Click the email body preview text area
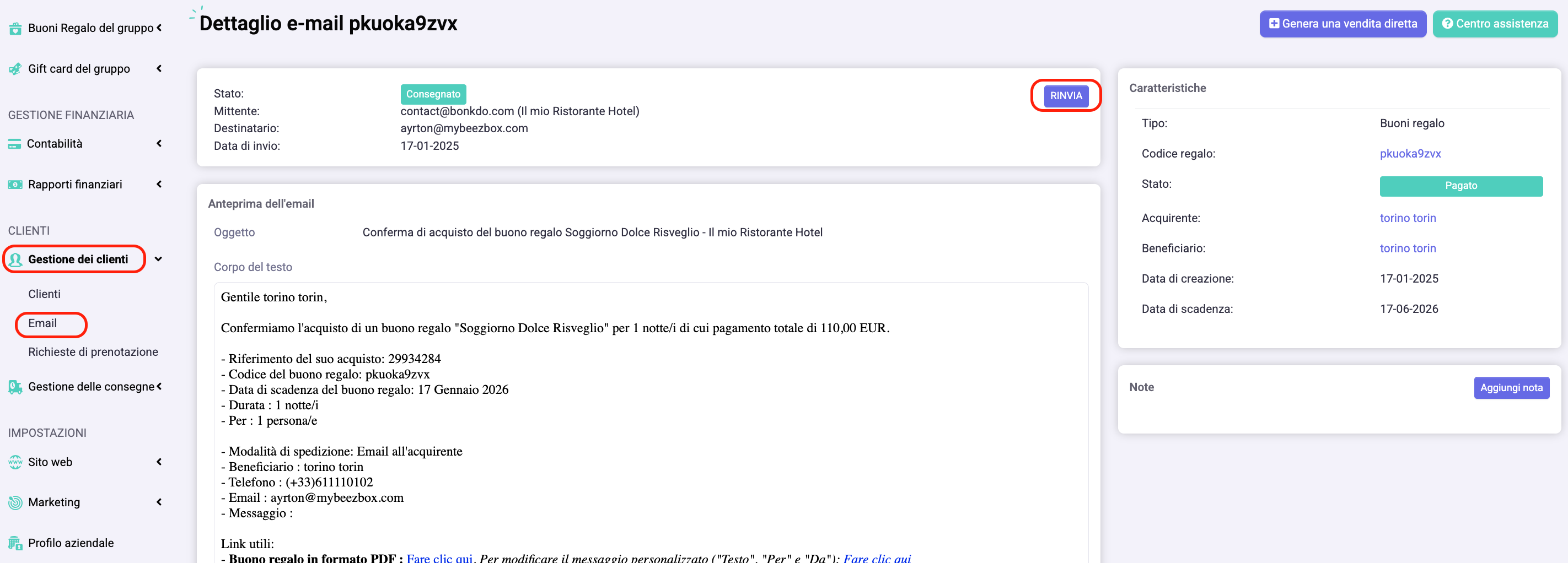The height and width of the screenshot is (563, 1568). 651,423
